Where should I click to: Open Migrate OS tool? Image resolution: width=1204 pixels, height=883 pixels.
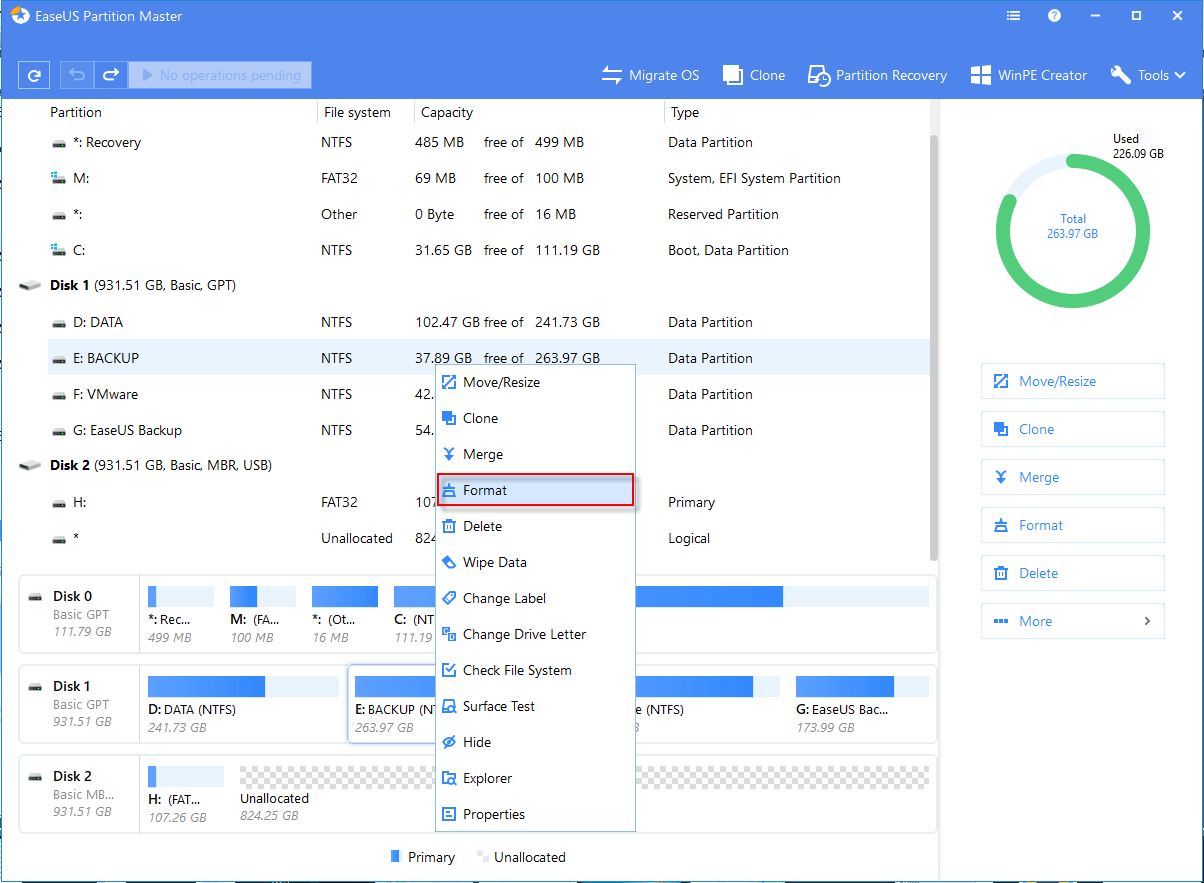tap(650, 75)
